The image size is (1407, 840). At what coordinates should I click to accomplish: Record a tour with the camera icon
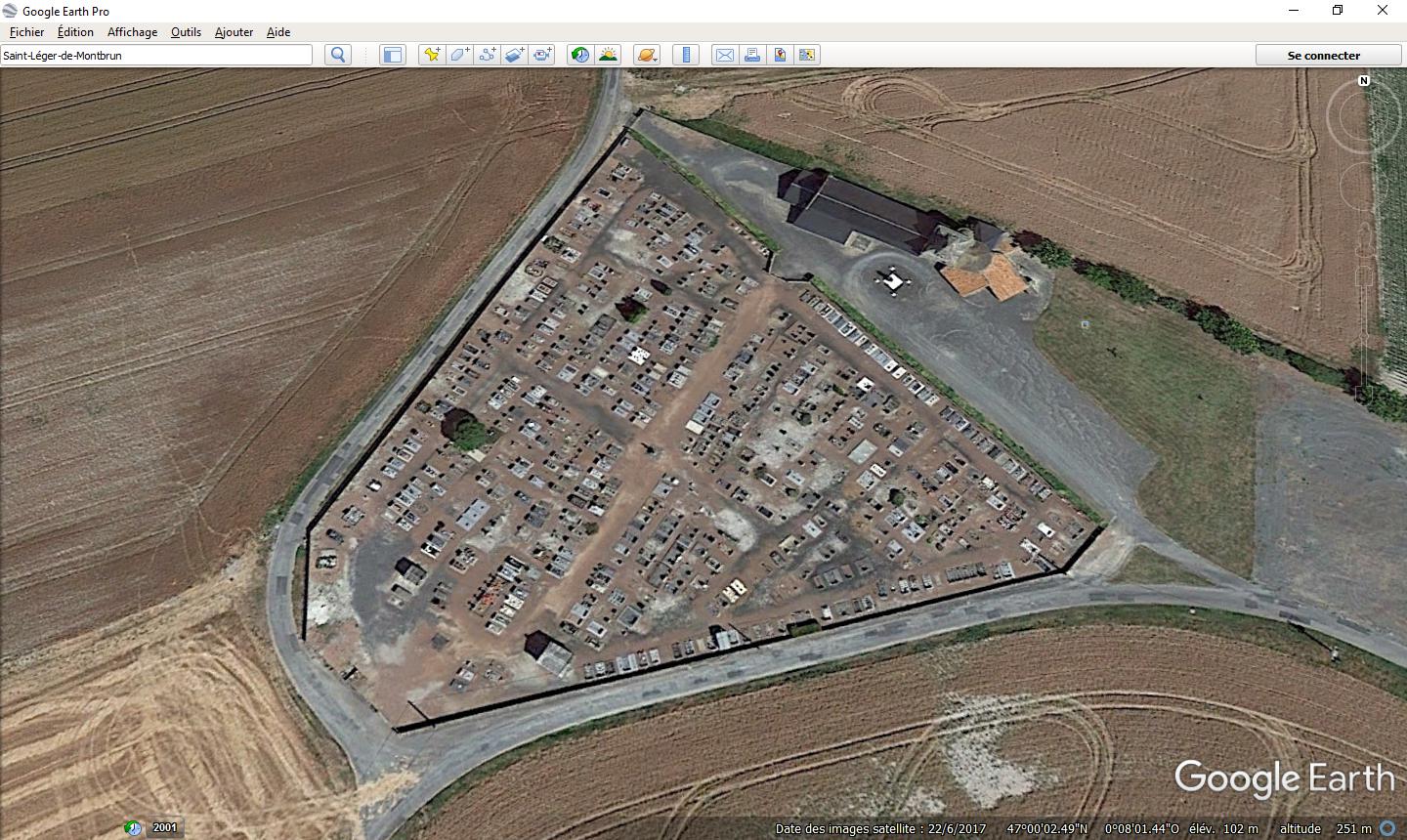pos(542,55)
